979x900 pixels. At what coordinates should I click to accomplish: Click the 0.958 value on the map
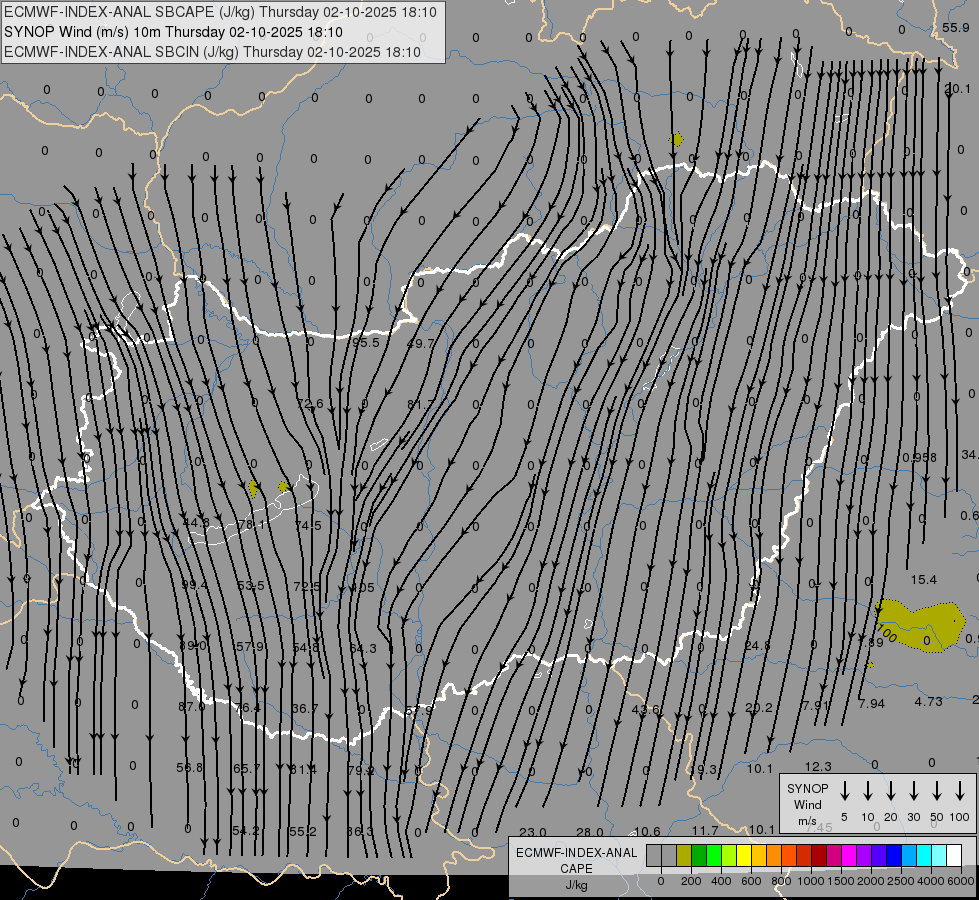(920, 457)
